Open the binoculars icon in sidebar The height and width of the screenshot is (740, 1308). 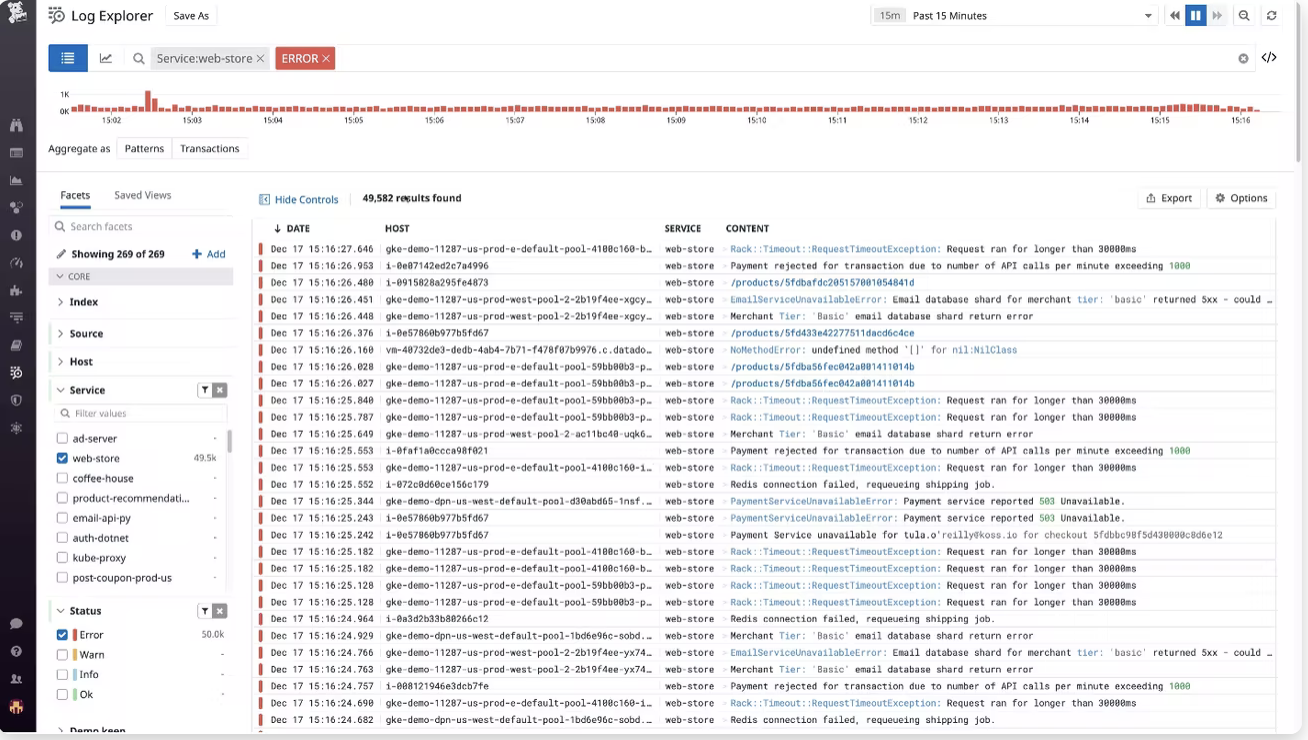coord(16,126)
